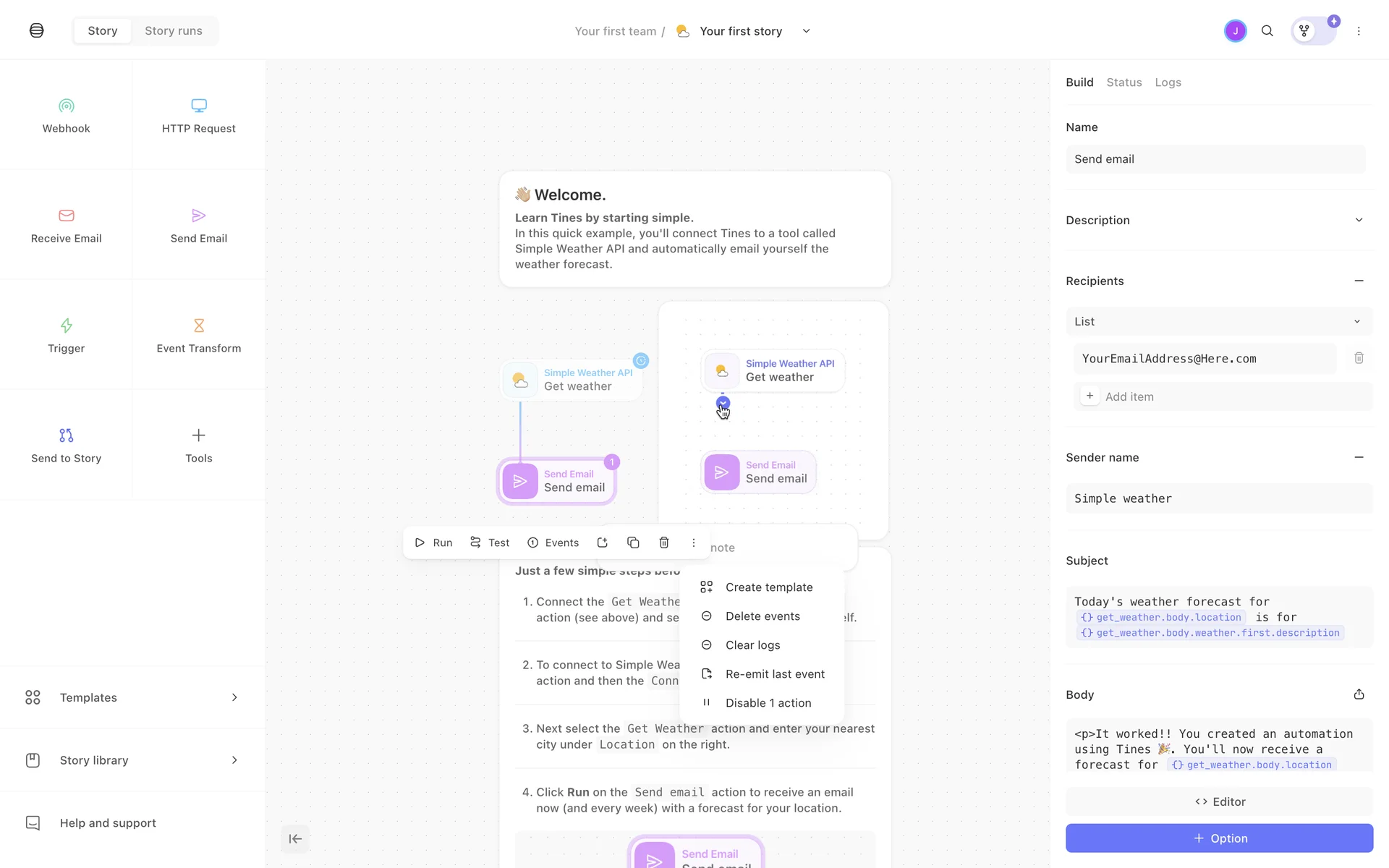Expand the Description section chevron
Screen dimensions: 1389x868
(x=1358, y=220)
